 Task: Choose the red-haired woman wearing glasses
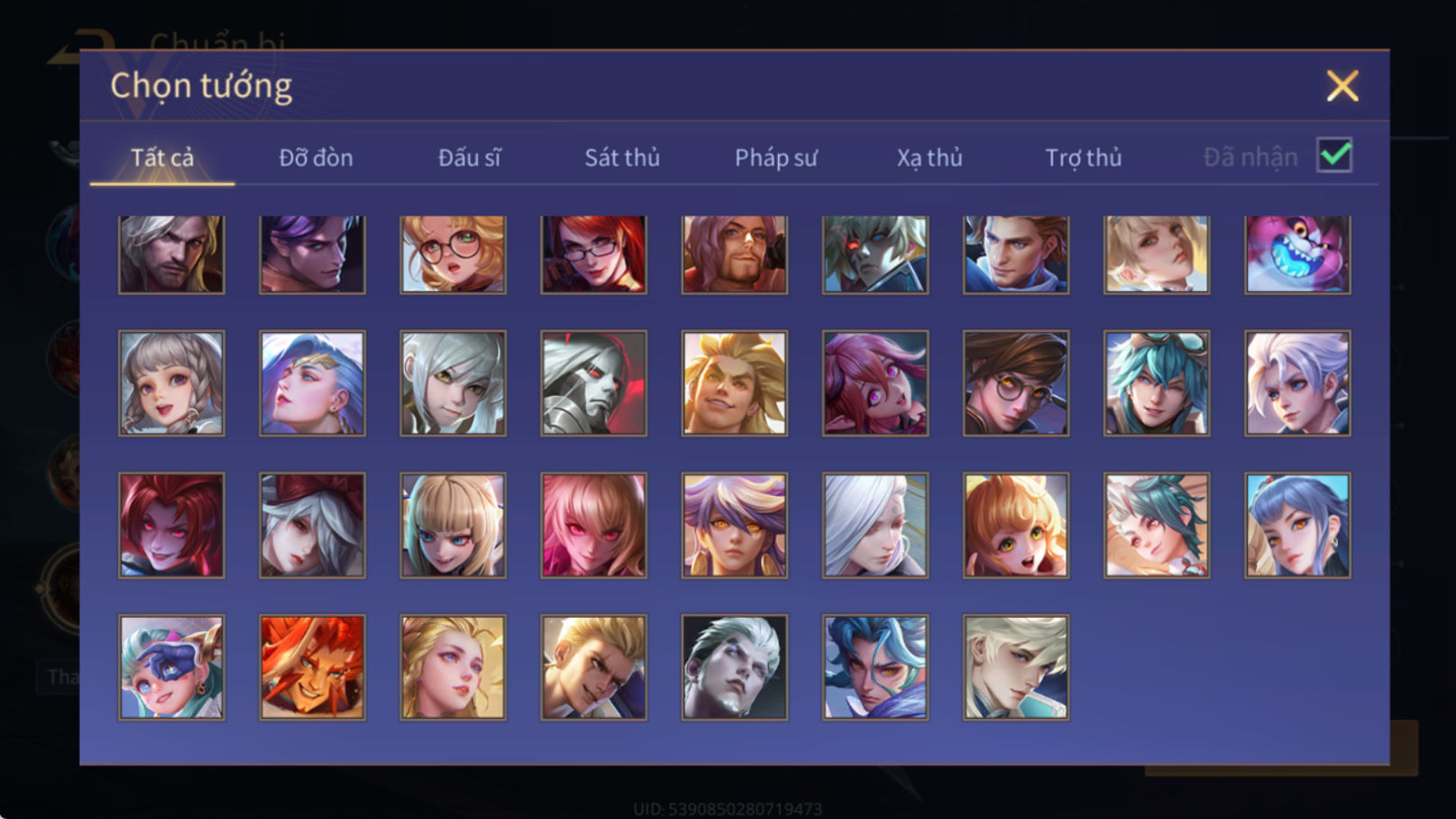point(593,254)
